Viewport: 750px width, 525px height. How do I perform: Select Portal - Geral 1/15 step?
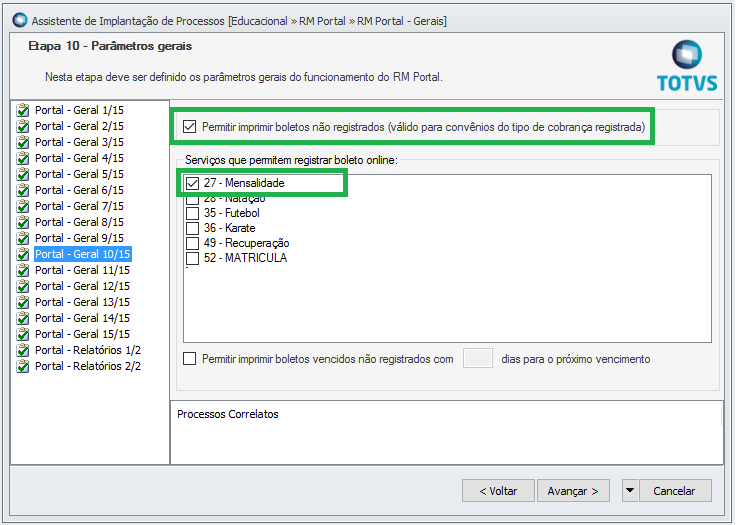click(x=79, y=110)
